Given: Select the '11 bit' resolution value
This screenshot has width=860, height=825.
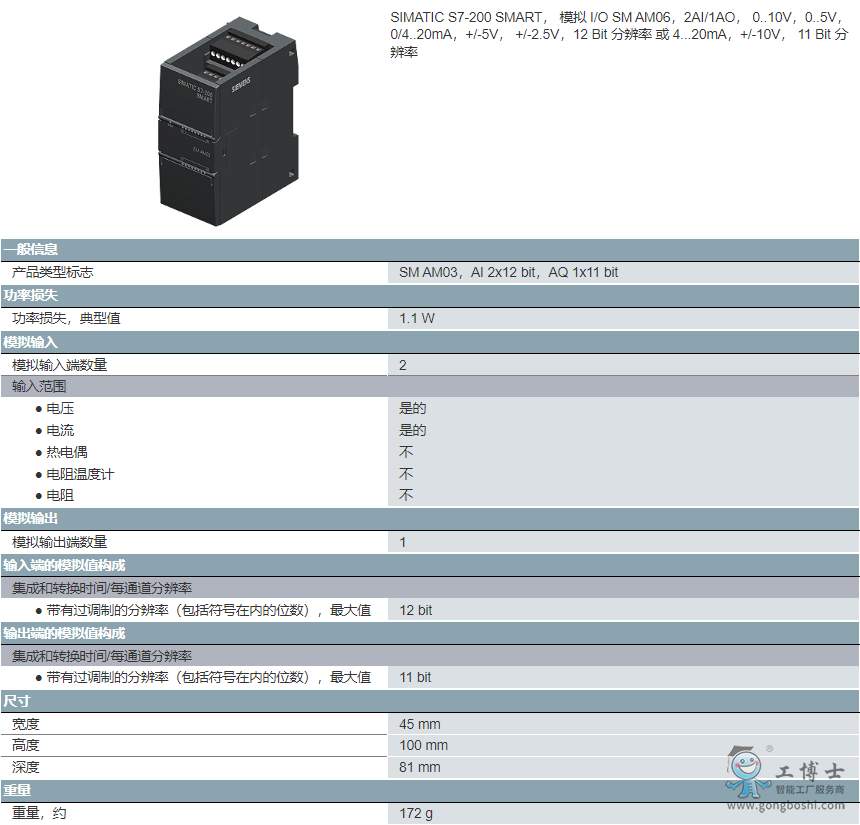Looking at the screenshot, I should click(x=415, y=678).
